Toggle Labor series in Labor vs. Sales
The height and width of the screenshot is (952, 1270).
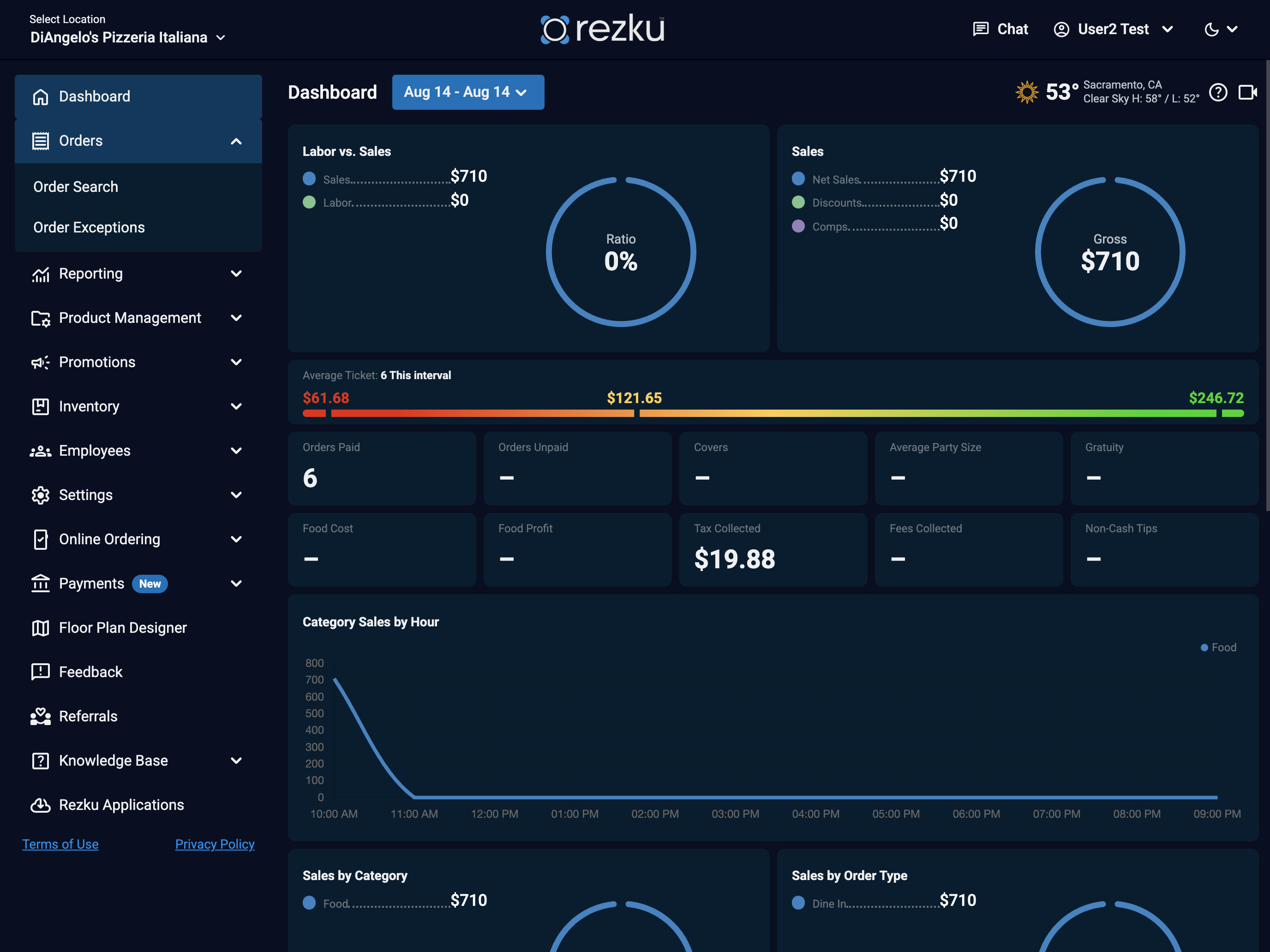(x=310, y=202)
